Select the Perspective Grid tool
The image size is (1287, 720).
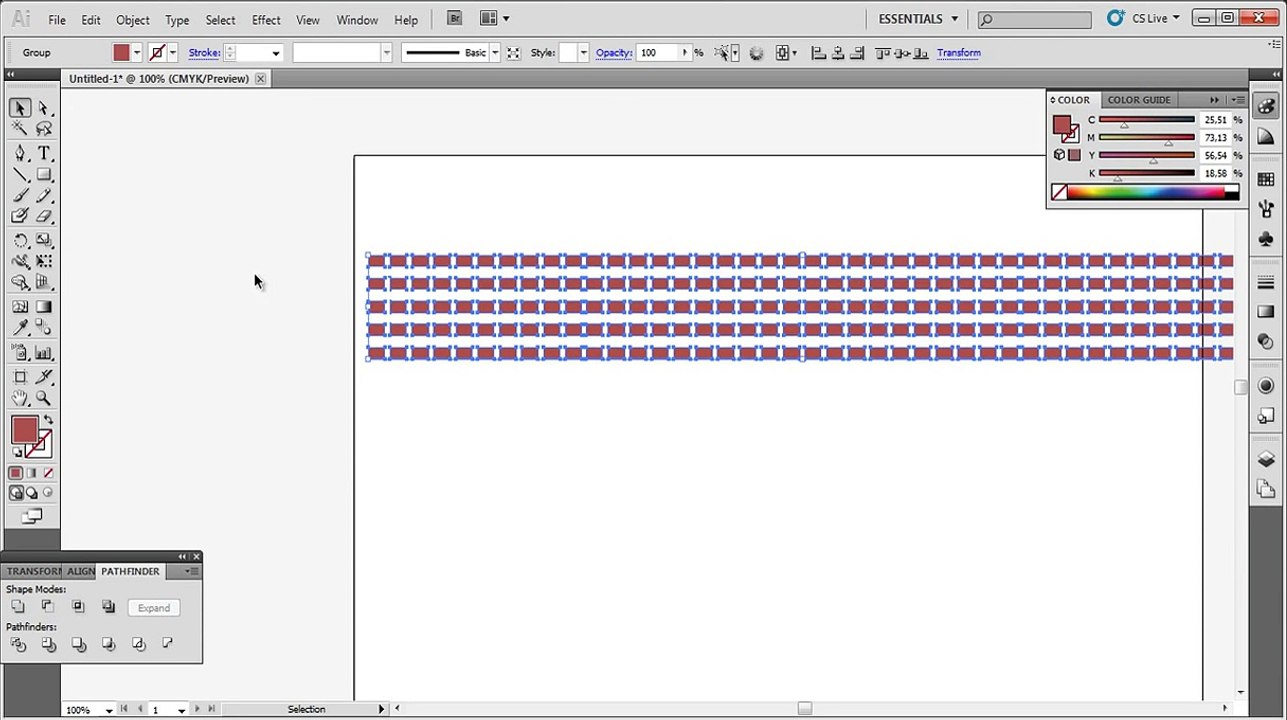(x=44, y=283)
